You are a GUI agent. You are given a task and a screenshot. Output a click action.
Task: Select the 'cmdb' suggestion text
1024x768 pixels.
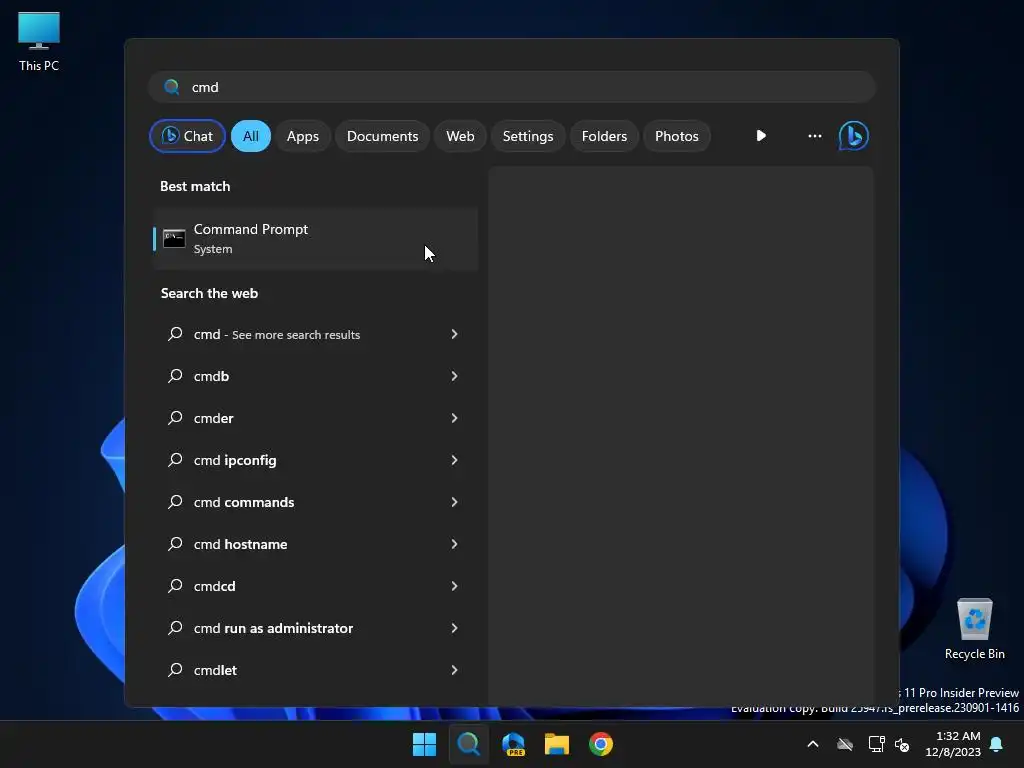(x=211, y=376)
